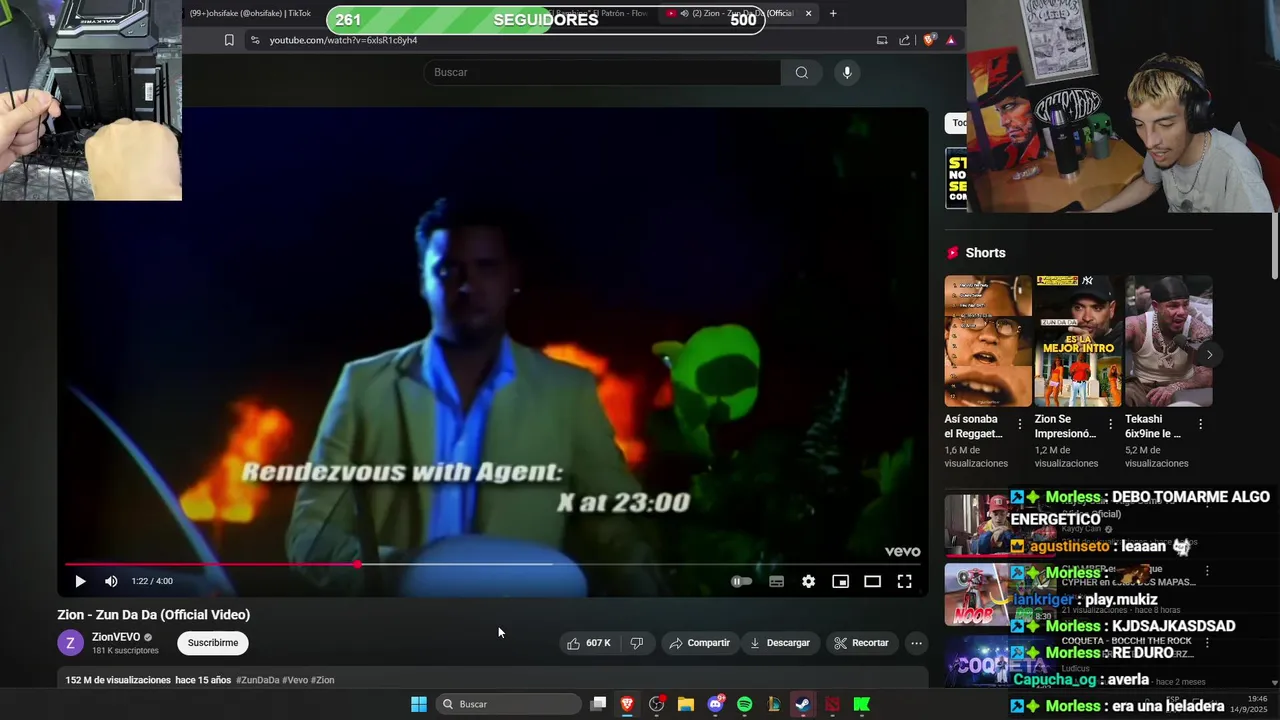The image size is (1280, 720).
Task: Click the #Vevo hashtag
Action: click(295, 680)
